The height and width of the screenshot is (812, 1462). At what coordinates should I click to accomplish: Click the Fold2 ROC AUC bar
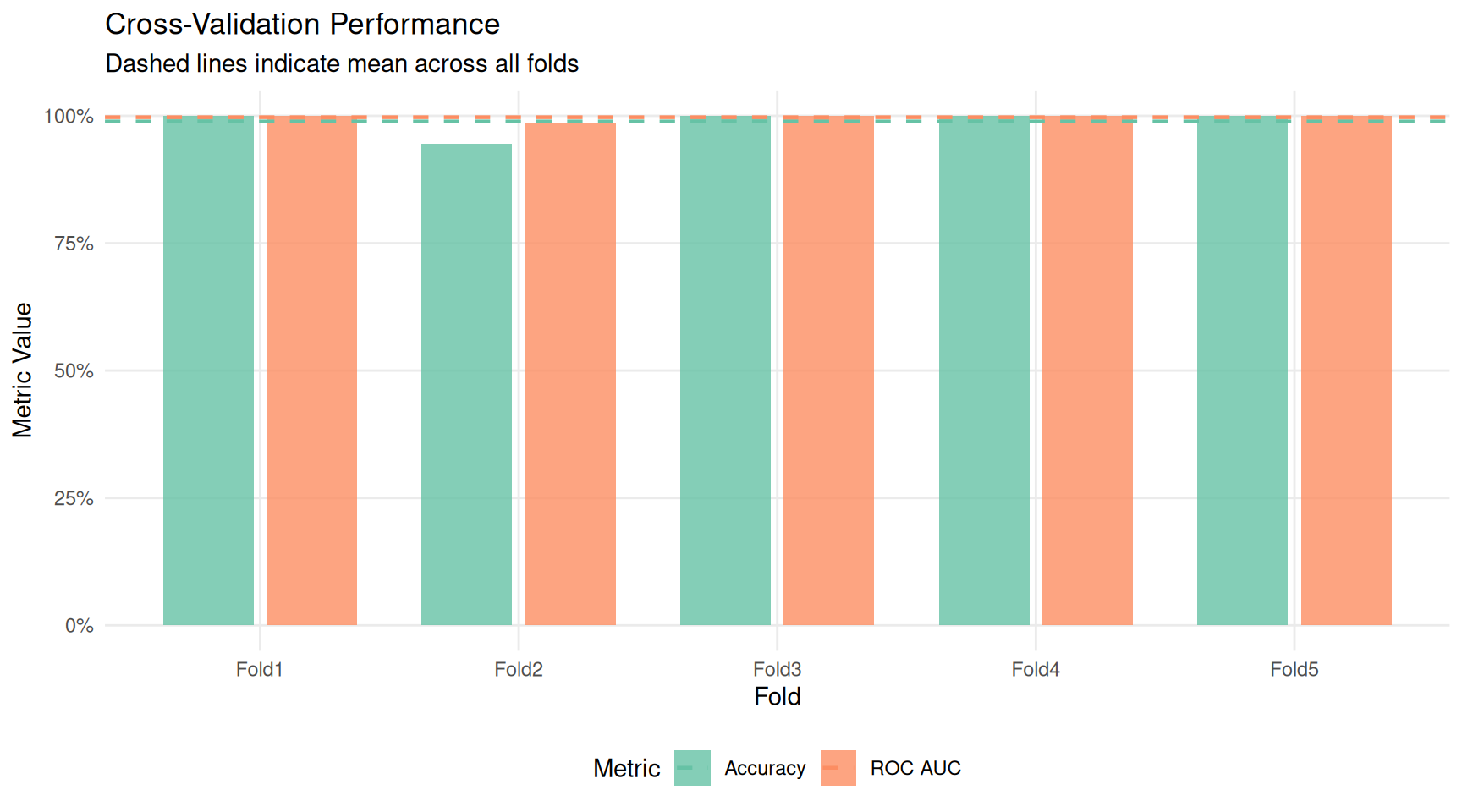(570, 376)
